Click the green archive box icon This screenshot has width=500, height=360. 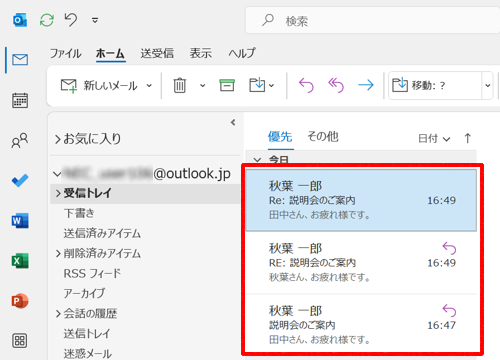pos(227,85)
